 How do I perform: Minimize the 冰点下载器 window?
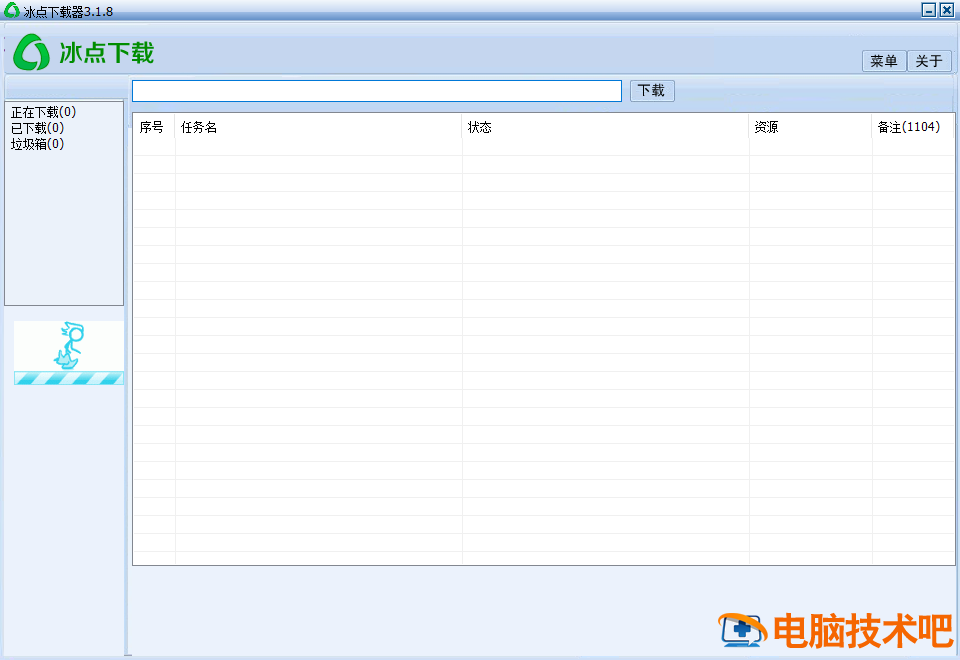[x=929, y=10]
